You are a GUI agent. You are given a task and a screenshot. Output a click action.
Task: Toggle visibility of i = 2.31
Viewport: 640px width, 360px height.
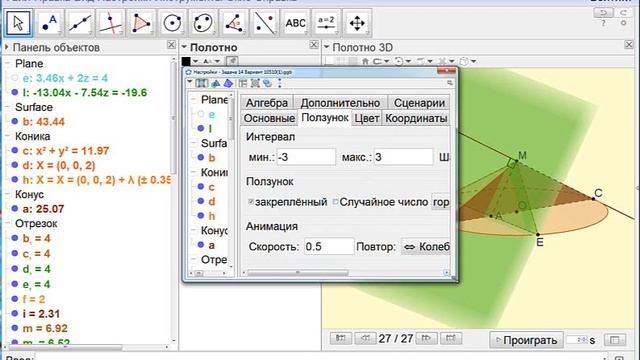pyautogui.click(x=15, y=313)
